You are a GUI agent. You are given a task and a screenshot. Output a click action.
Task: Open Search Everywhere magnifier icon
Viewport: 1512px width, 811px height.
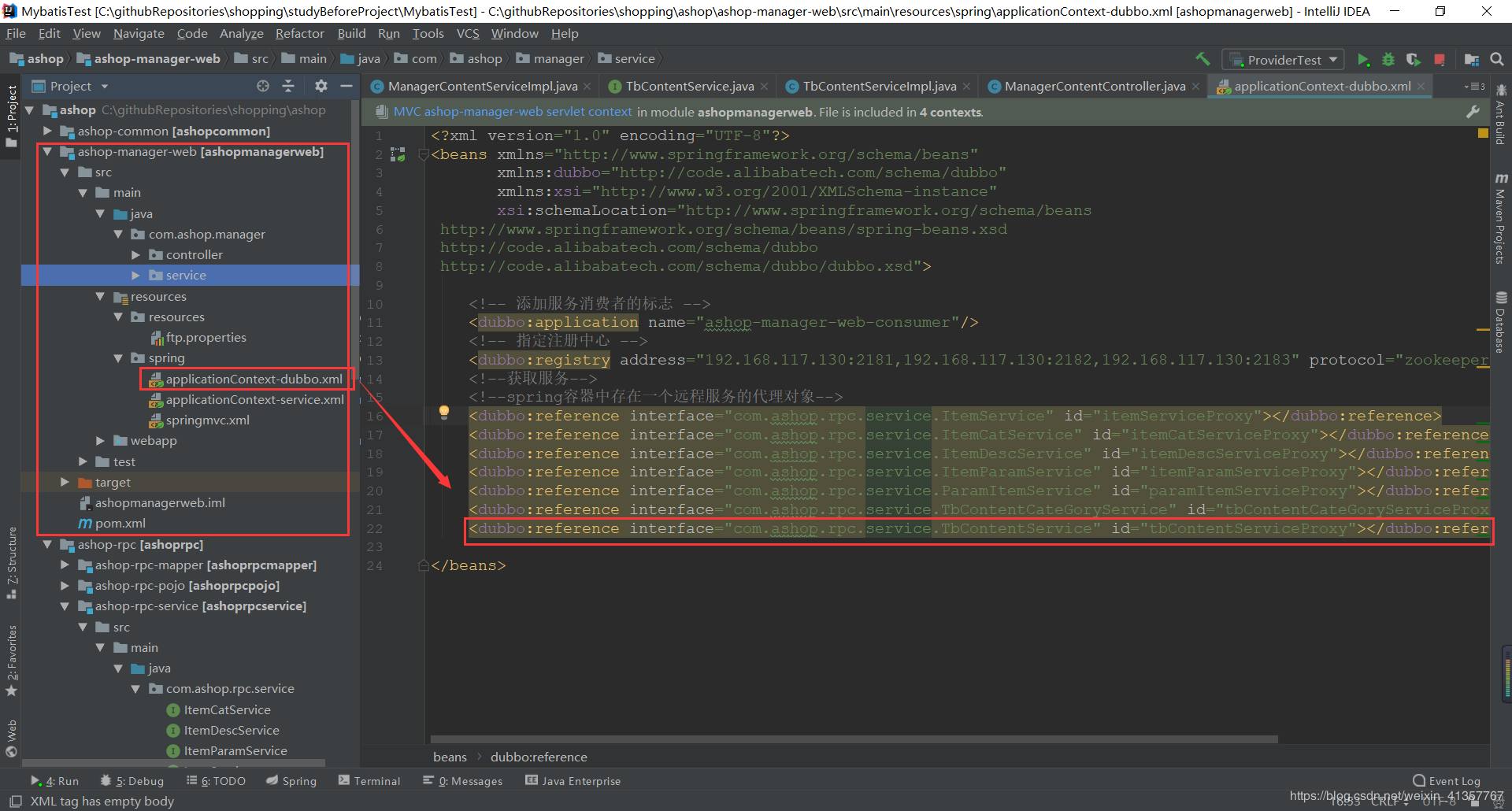[1497, 60]
